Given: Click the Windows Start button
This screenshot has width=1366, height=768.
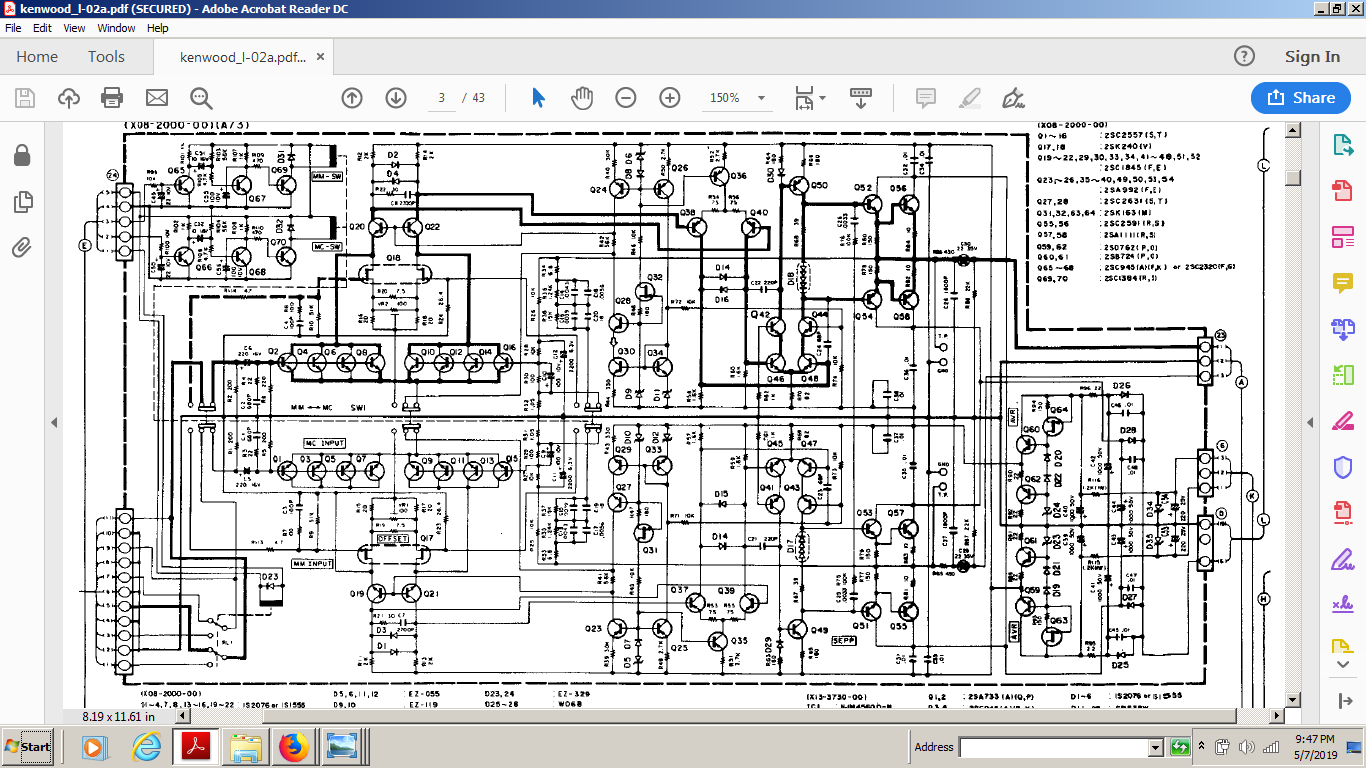Looking at the screenshot, I should tap(28, 747).
